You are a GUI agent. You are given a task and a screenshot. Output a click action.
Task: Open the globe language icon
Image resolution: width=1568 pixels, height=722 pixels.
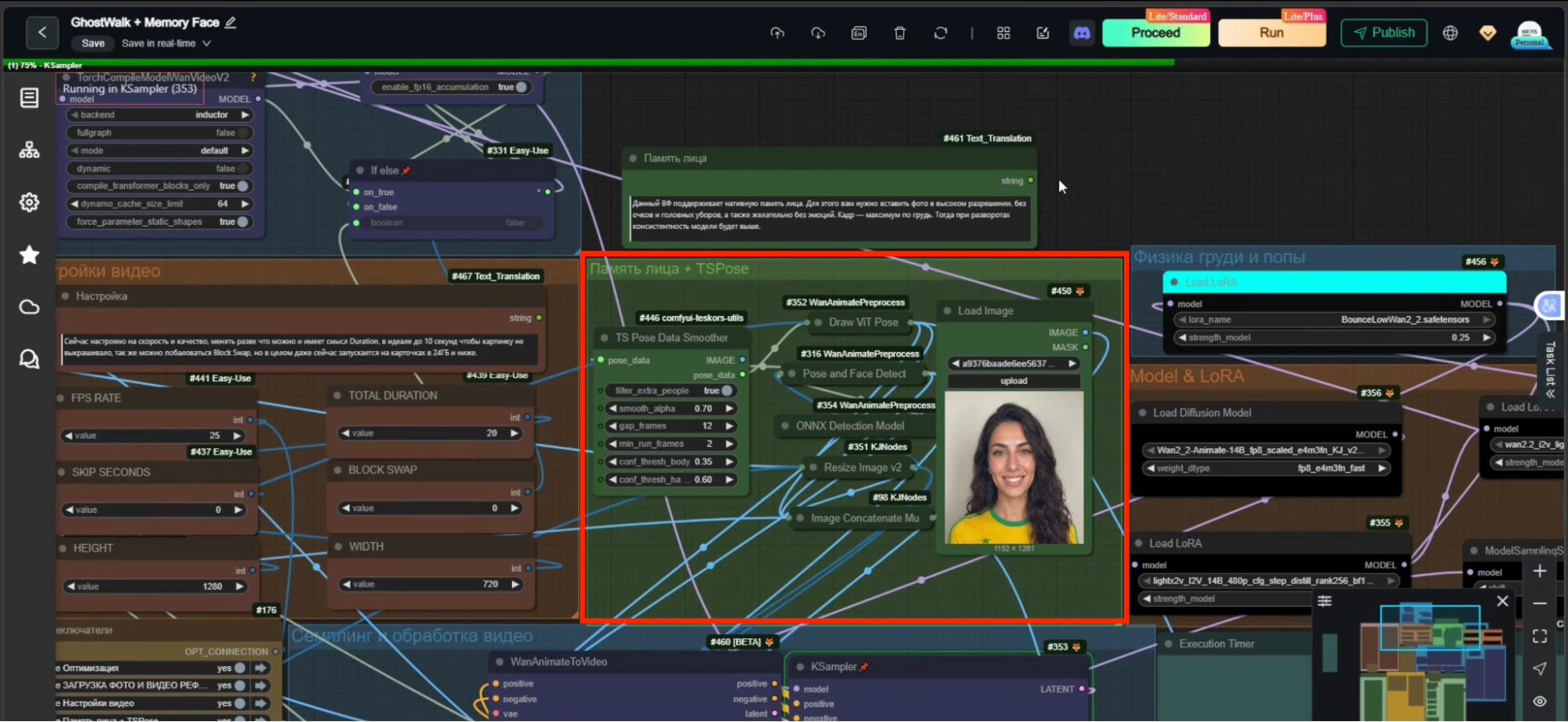[1450, 33]
